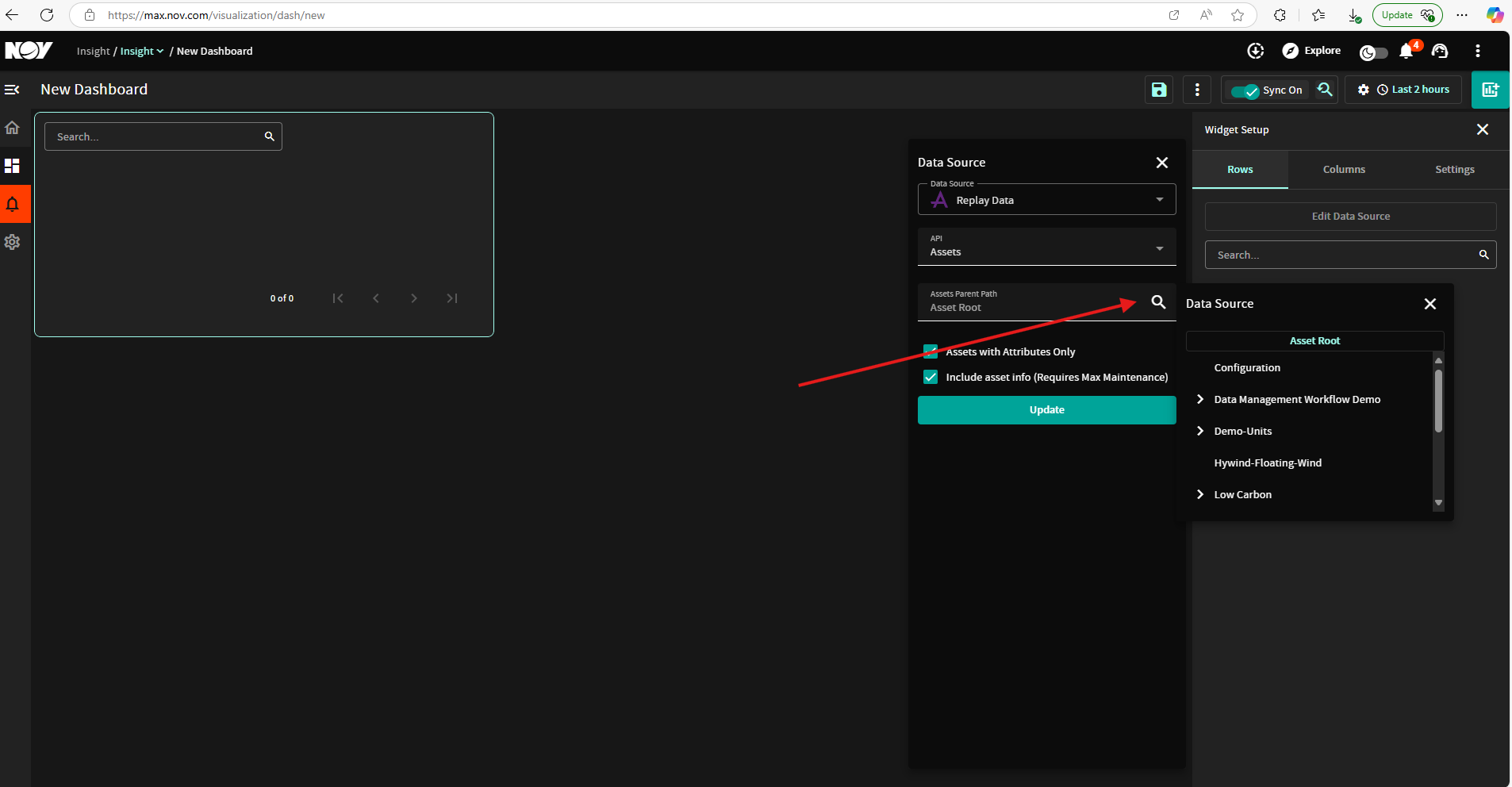Open the Insight breadcrumb dropdown
This screenshot has width=1512, height=787.
tap(142, 51)
